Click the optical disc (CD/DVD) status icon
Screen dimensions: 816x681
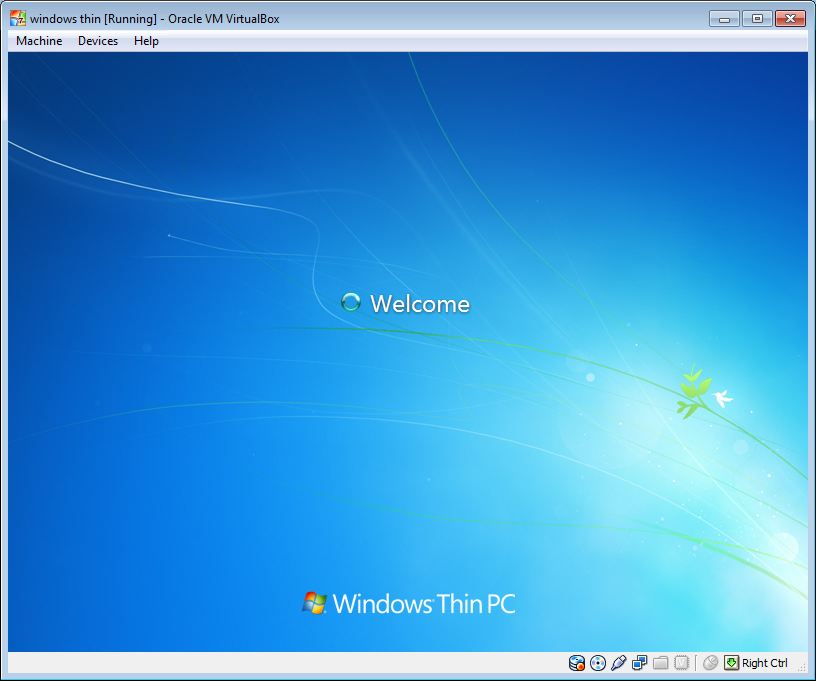click(x=598, y=663)
